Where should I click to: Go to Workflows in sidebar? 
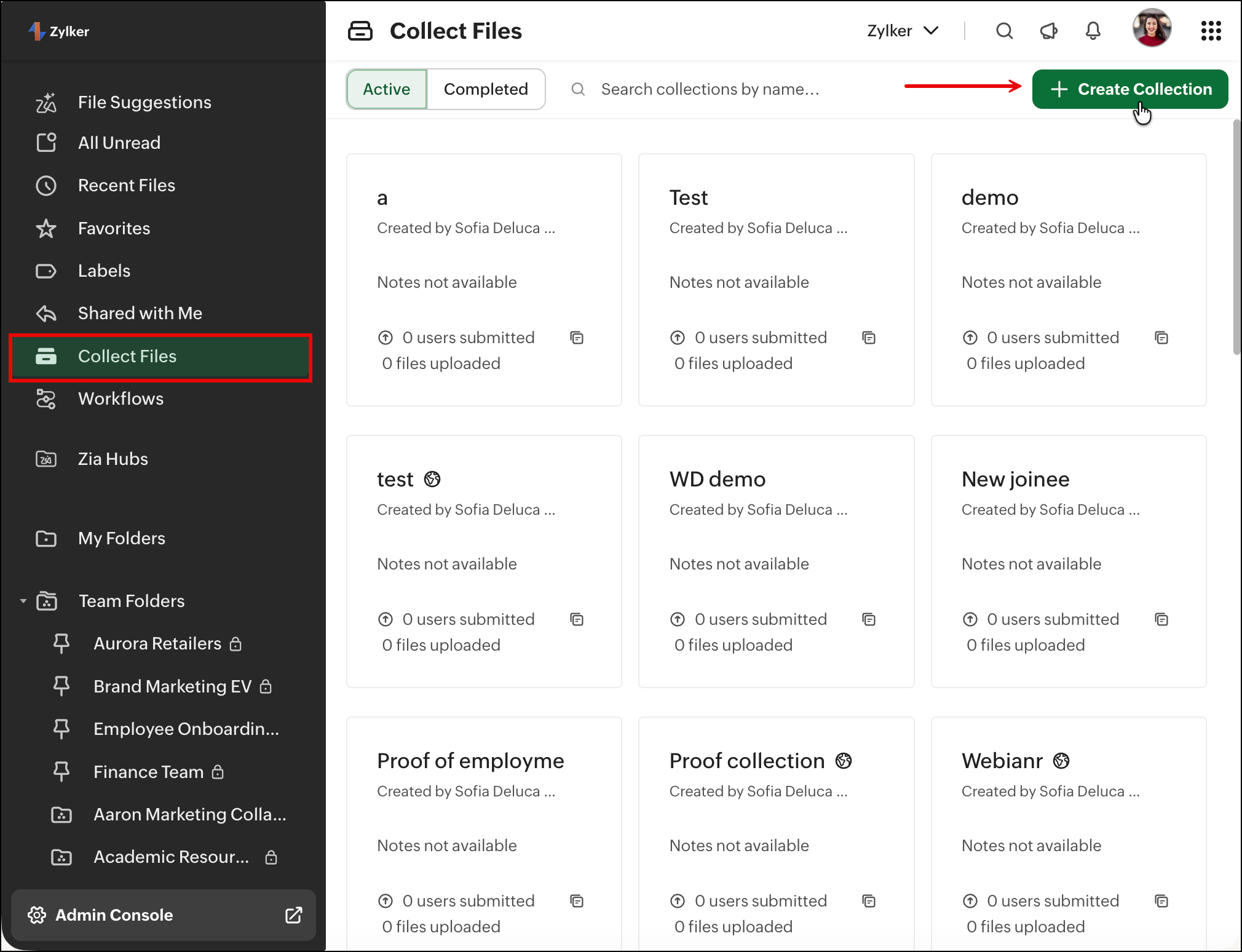click(121, 399)
